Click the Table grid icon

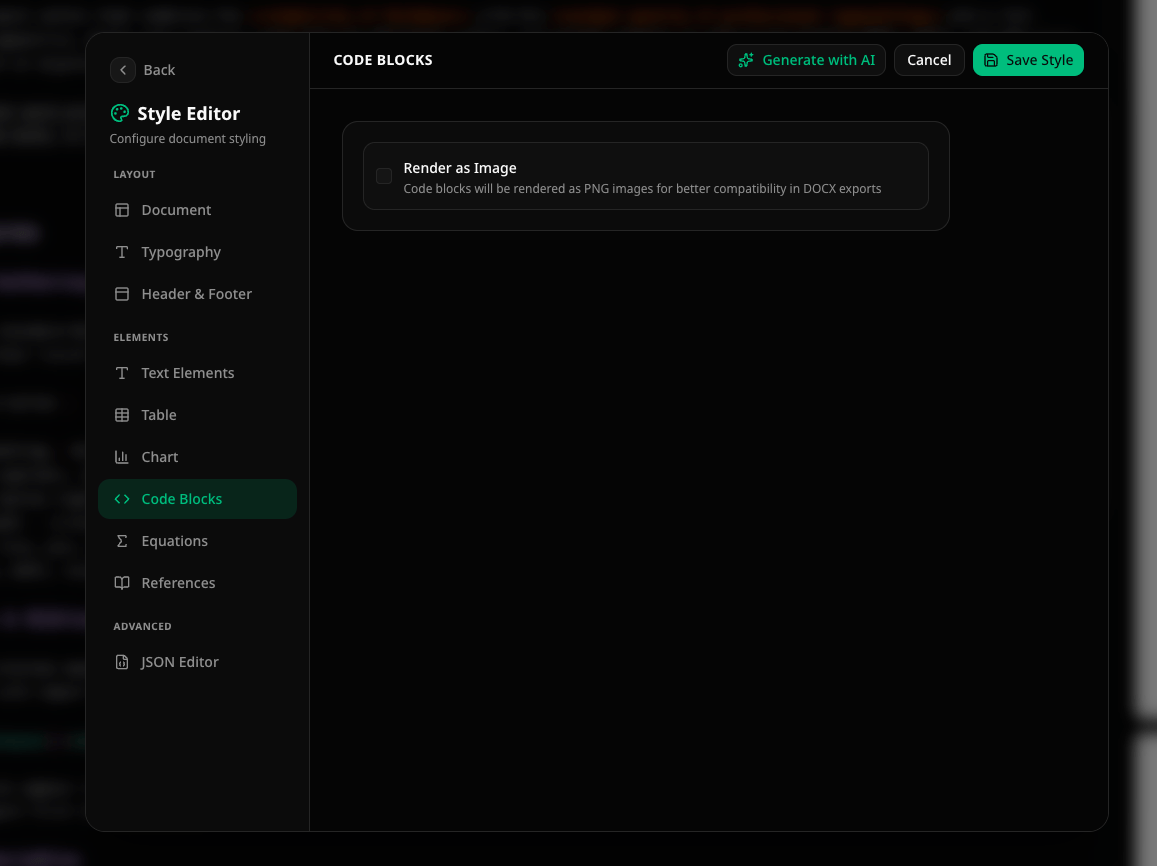[x=122, y=415]
